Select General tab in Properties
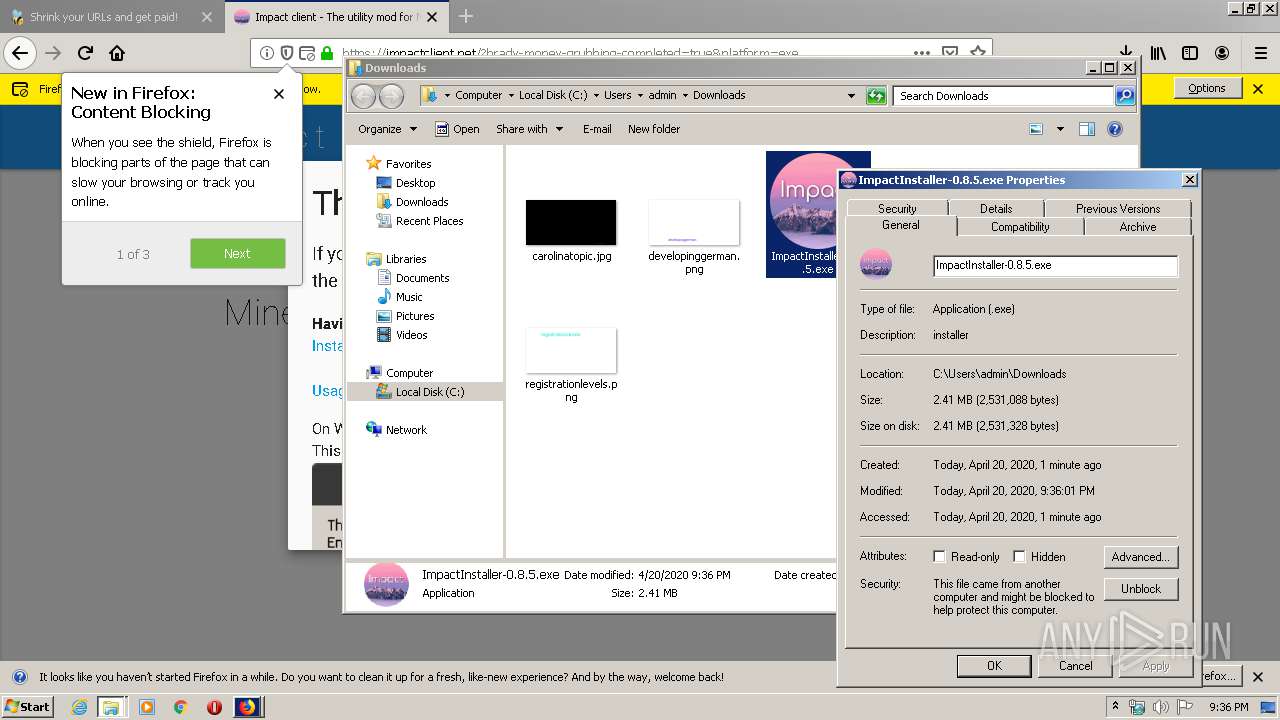Image resolution: width=1280 pixels, height=720 pixels. (901, 226)
